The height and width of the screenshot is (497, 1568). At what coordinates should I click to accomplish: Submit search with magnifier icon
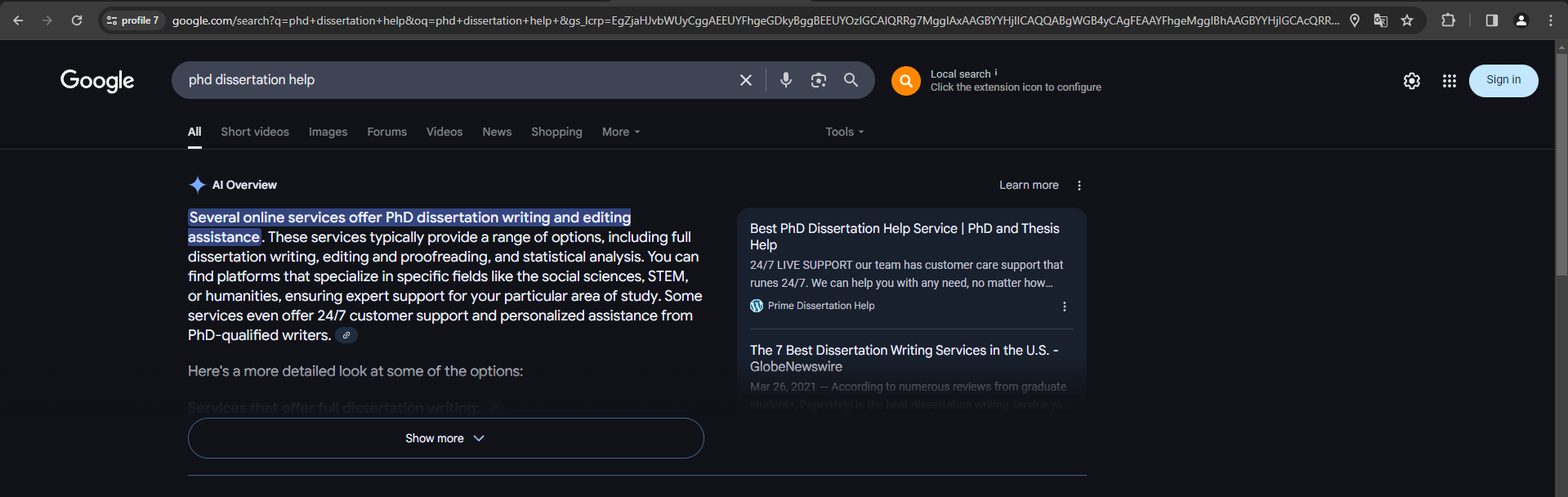click(x=851, y=80)
